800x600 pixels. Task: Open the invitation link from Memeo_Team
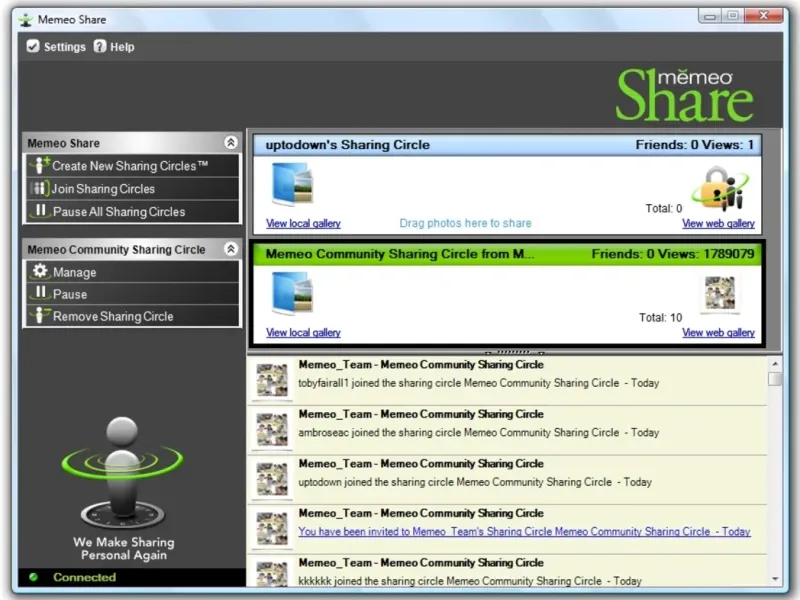pyautogui.click(x=524, y=532)
